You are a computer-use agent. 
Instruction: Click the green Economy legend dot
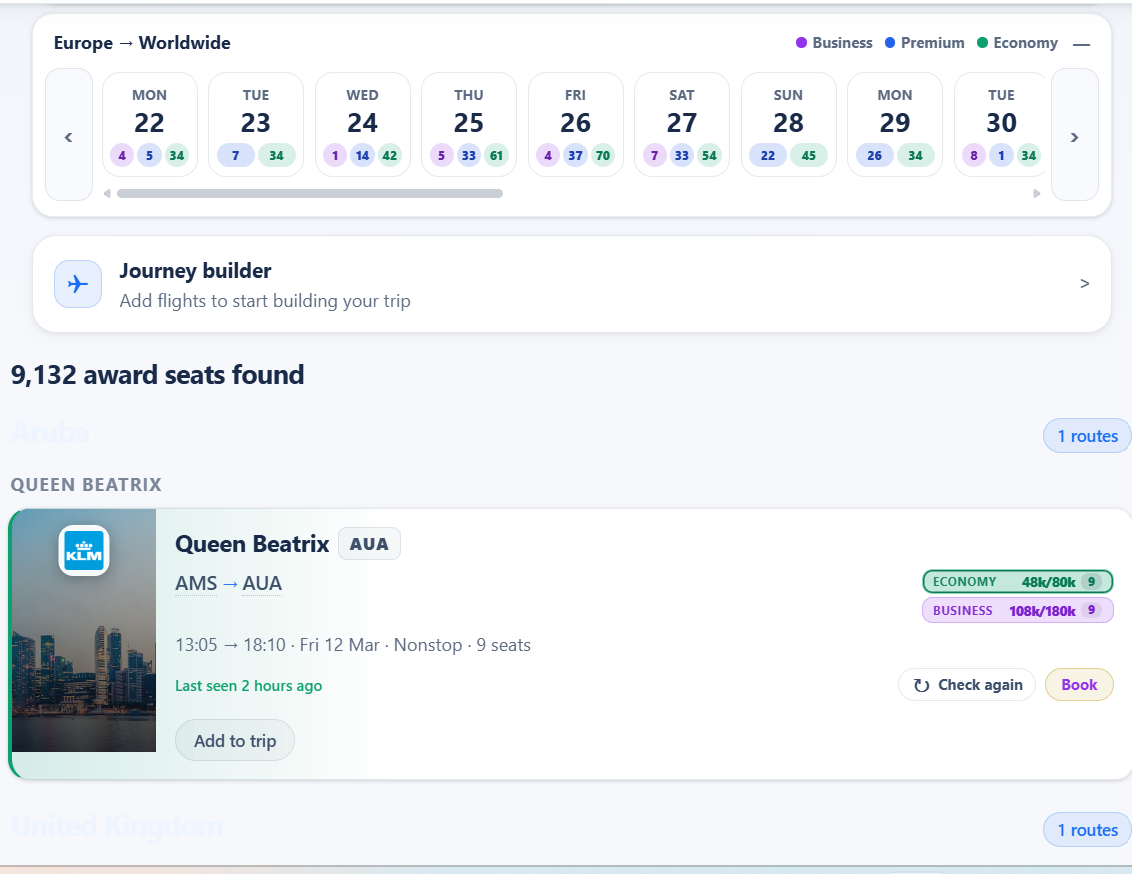click(x=982, y=43)
